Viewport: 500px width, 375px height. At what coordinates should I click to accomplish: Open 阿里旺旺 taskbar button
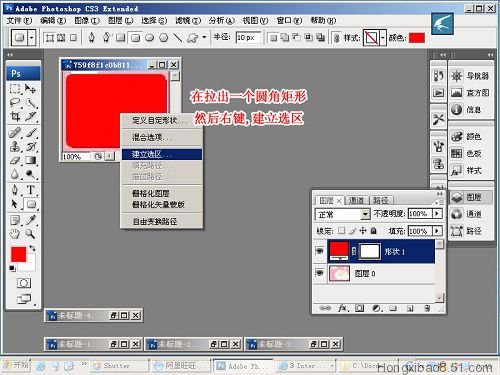[x=180, y=366]
